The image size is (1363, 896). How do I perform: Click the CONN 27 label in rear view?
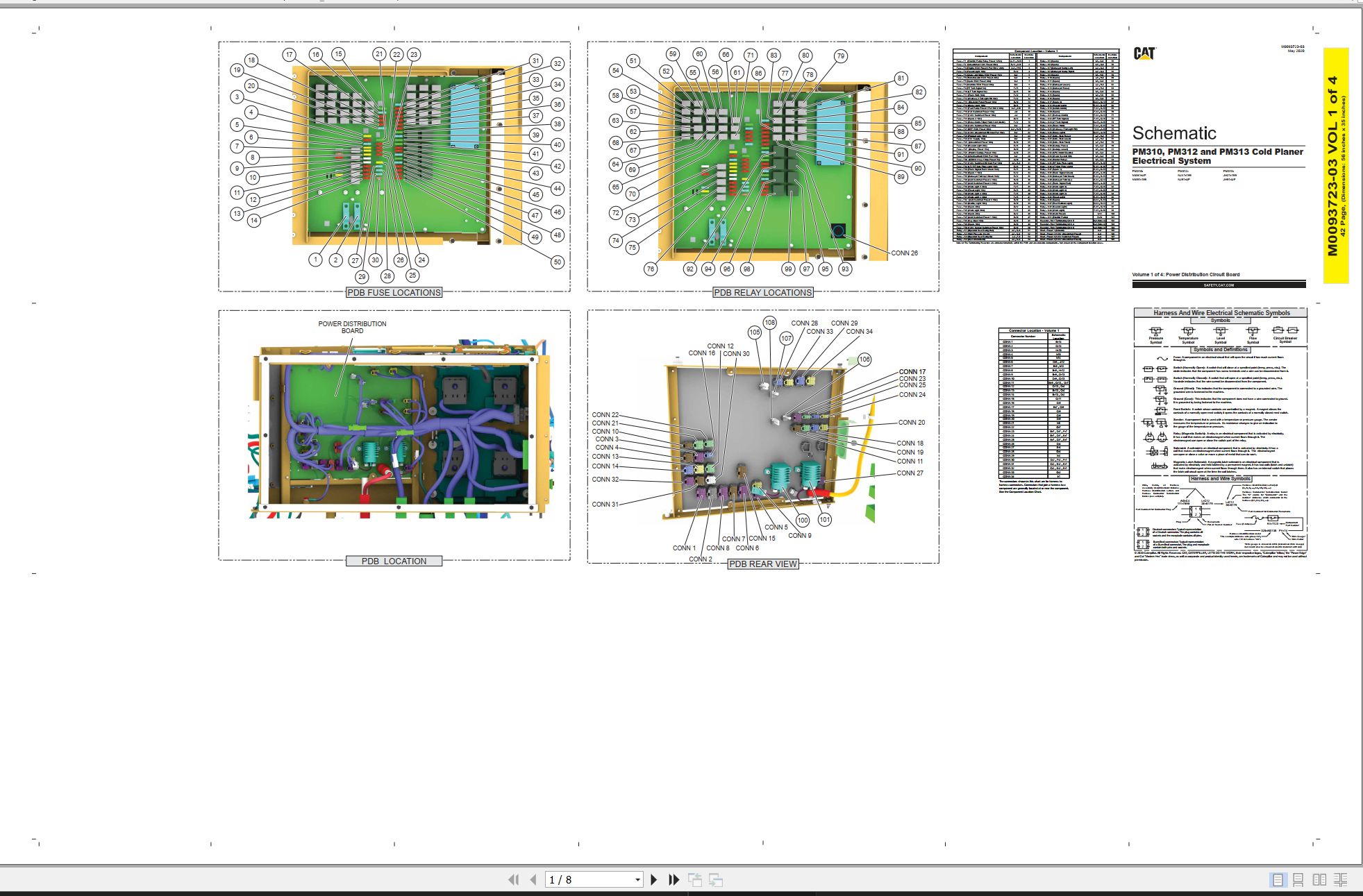910,473
